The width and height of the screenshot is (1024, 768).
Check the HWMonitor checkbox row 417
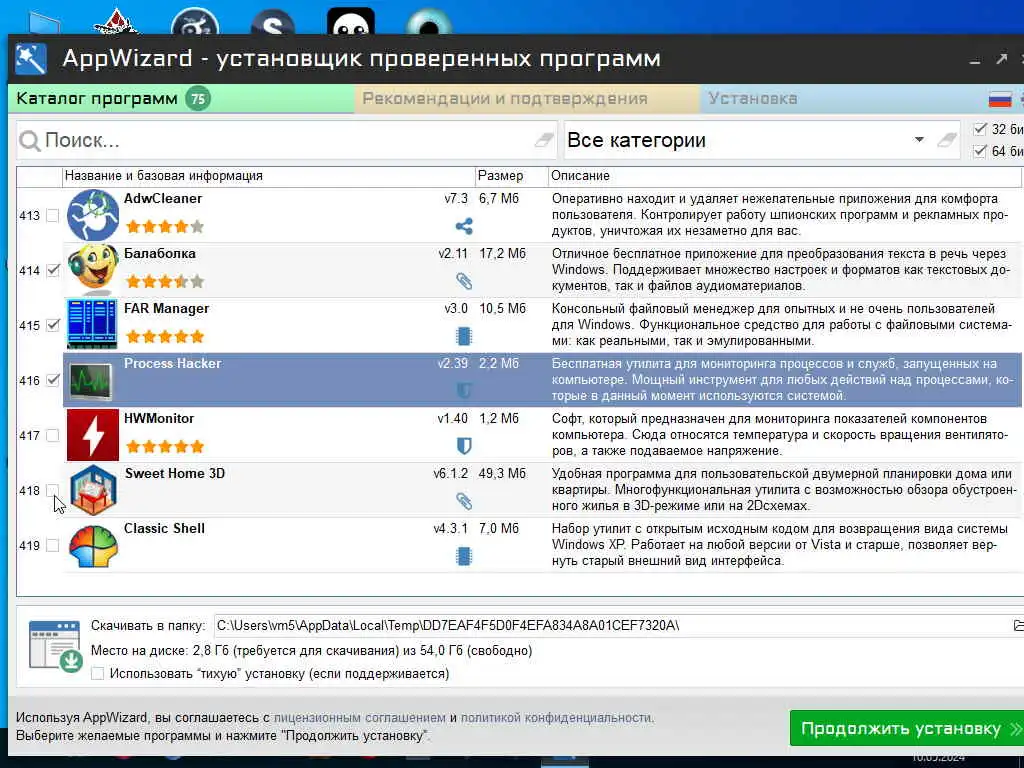[53, 436]
